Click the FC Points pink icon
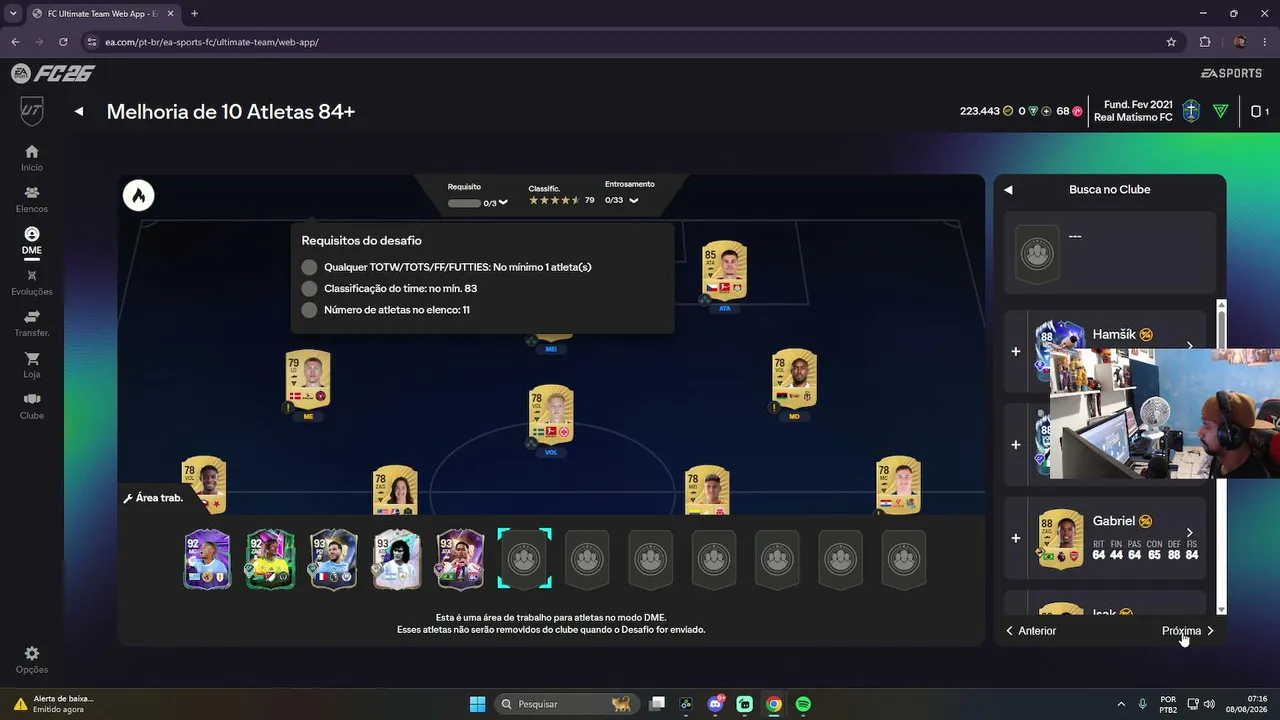1280x720 pixels. tap(1077, 112)
